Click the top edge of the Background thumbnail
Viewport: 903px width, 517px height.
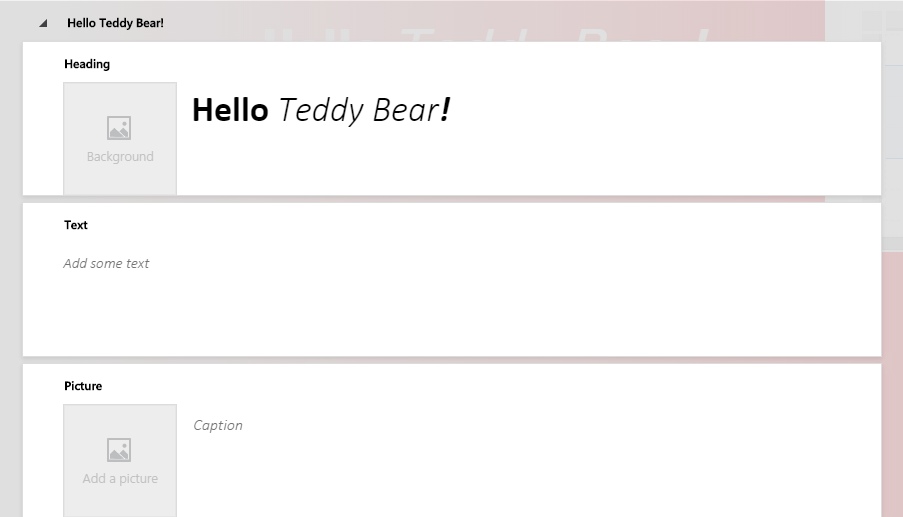click(120, 82)
